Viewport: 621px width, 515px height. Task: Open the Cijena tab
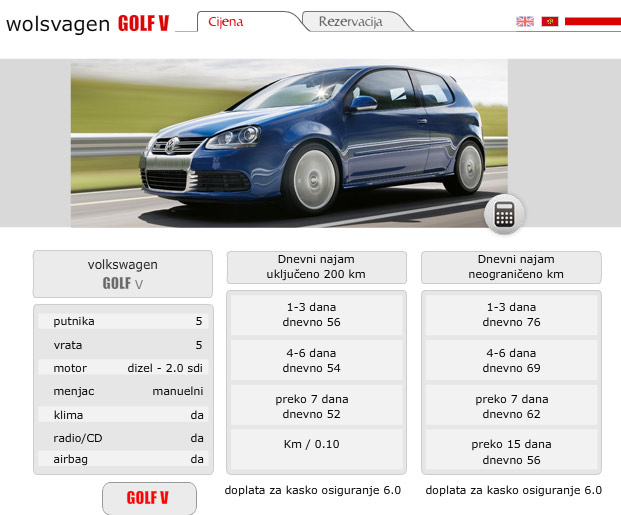coord(226,22)
